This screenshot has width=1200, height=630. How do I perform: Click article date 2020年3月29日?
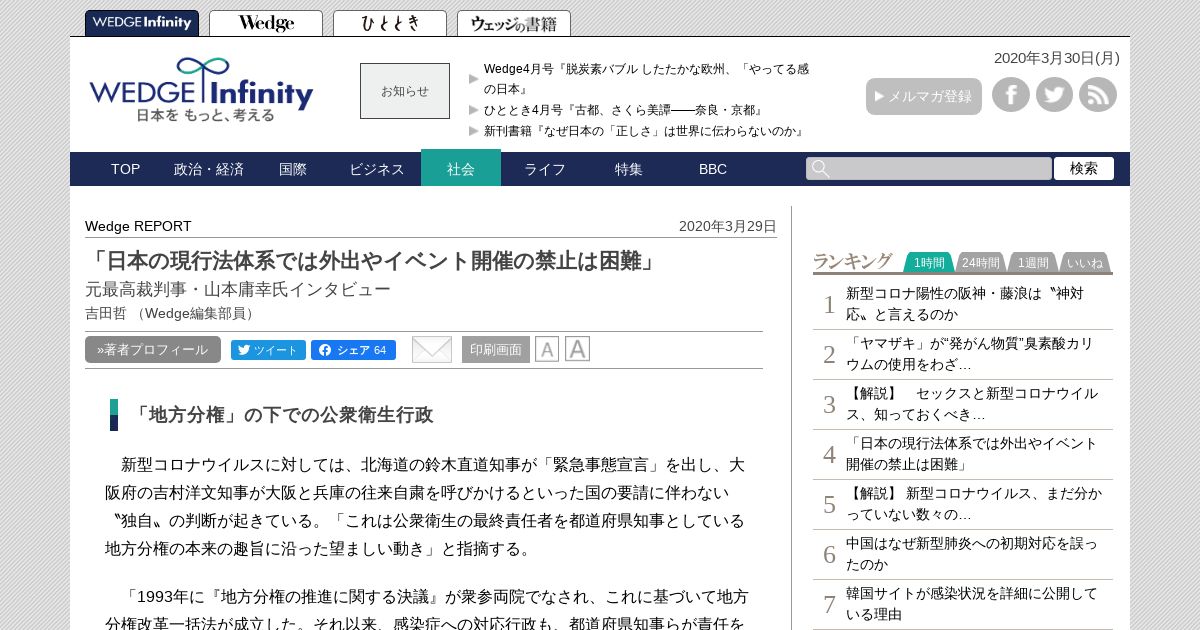(x=728, y=226)
